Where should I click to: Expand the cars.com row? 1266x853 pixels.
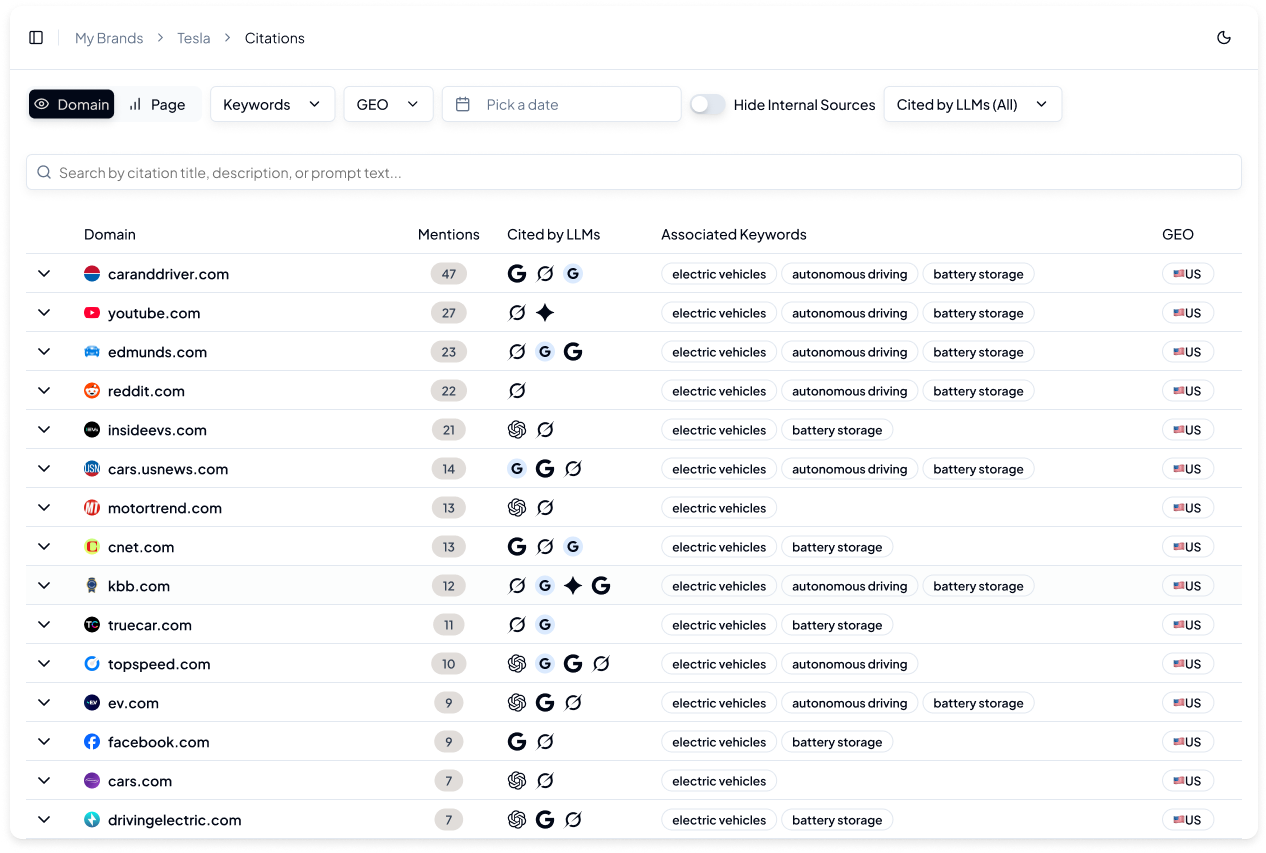[44, 780]
